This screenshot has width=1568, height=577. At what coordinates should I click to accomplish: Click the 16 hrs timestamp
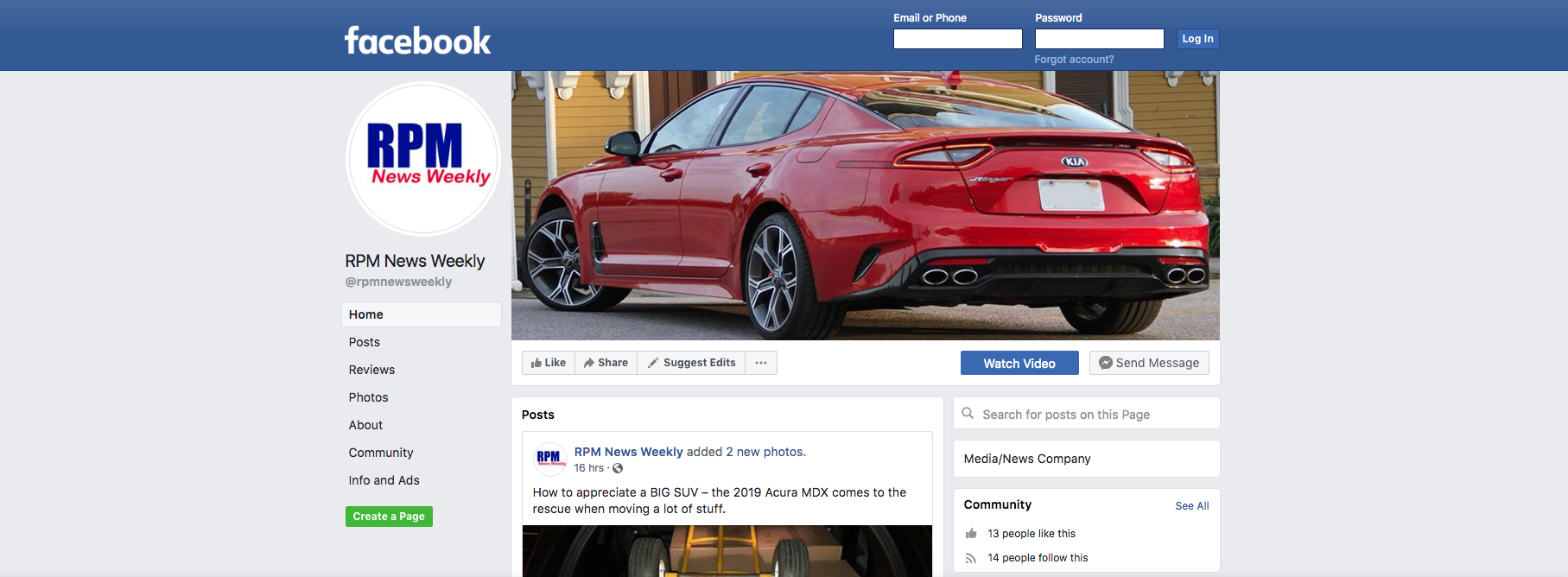pos(589,468)
